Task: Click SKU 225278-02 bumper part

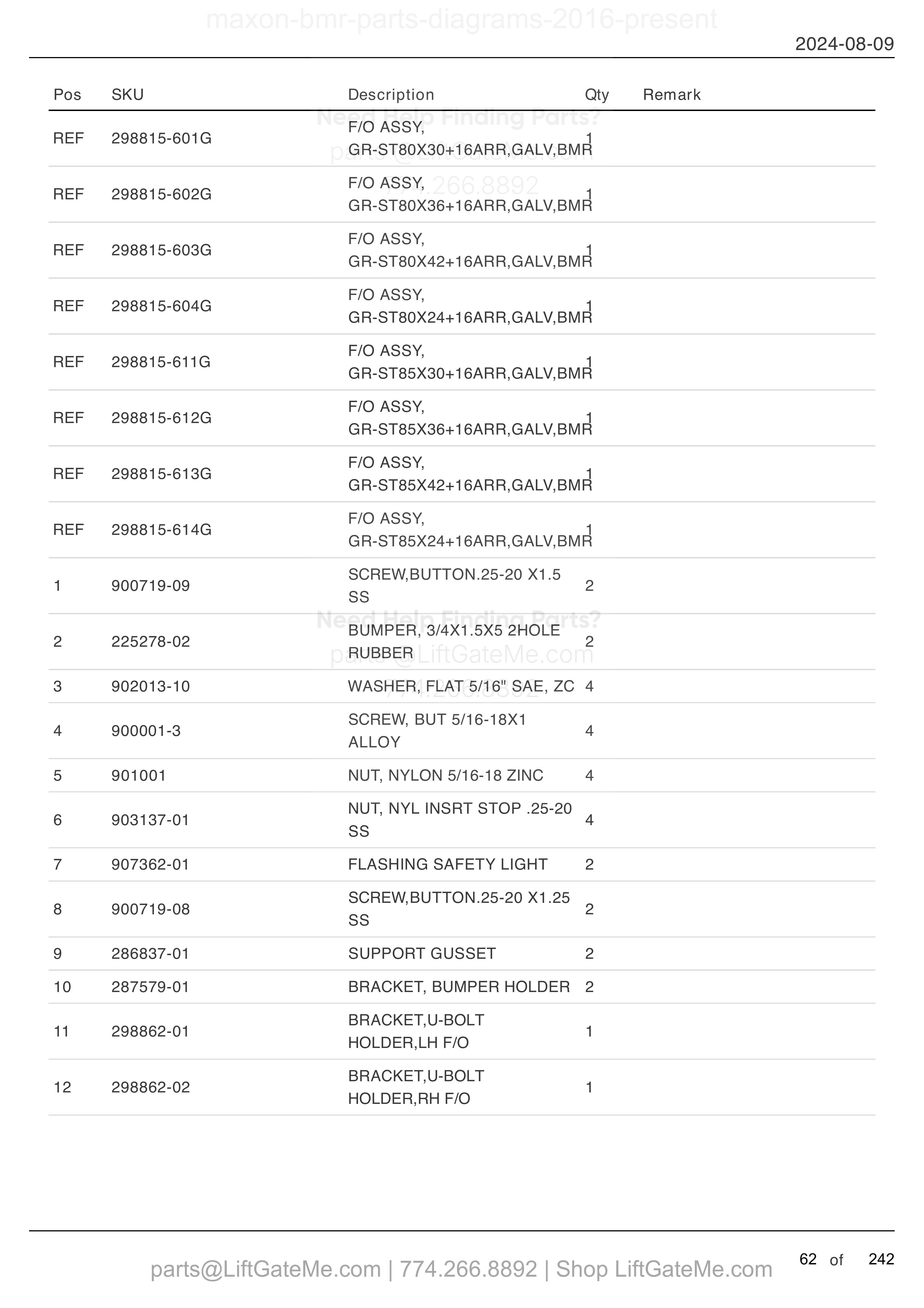Action: click(x=151, y=641)
